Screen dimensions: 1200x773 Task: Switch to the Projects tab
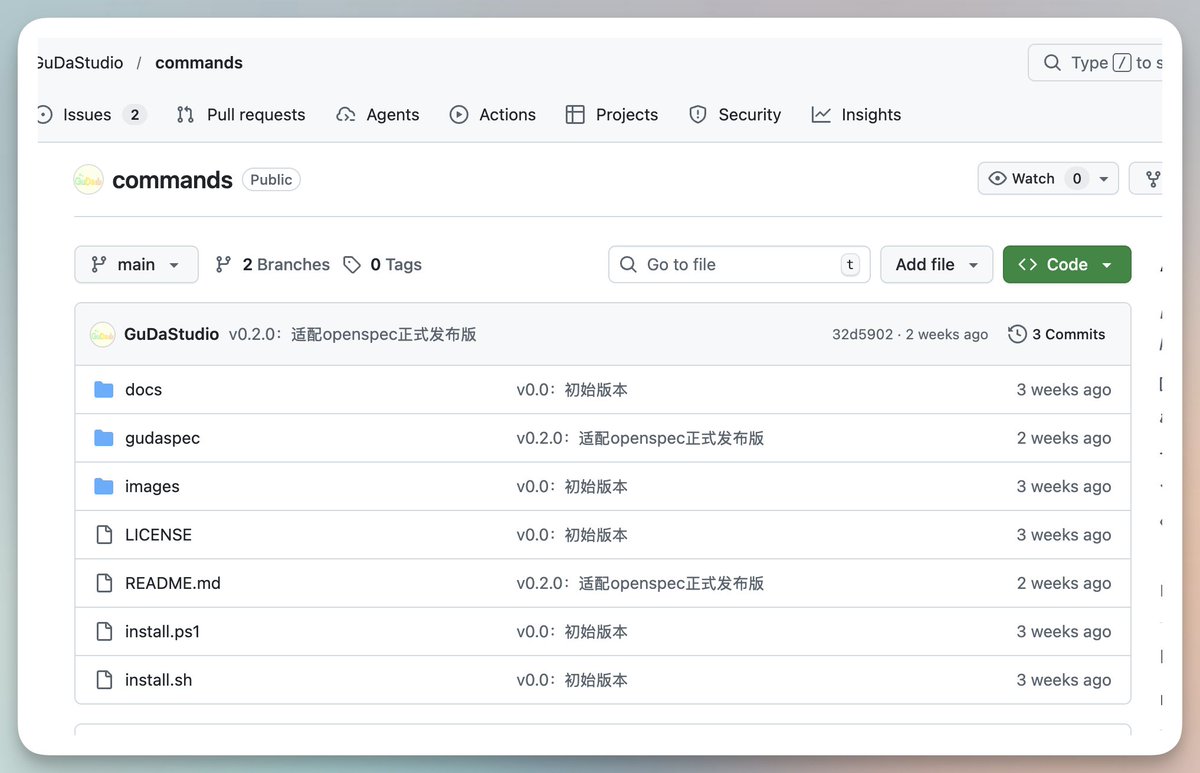click(612, 115)
